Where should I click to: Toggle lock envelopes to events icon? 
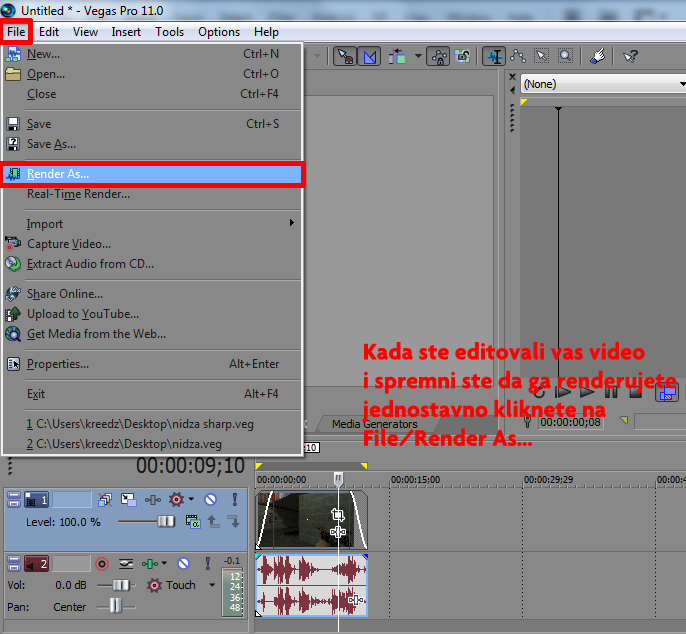click(x=439, y=56)
